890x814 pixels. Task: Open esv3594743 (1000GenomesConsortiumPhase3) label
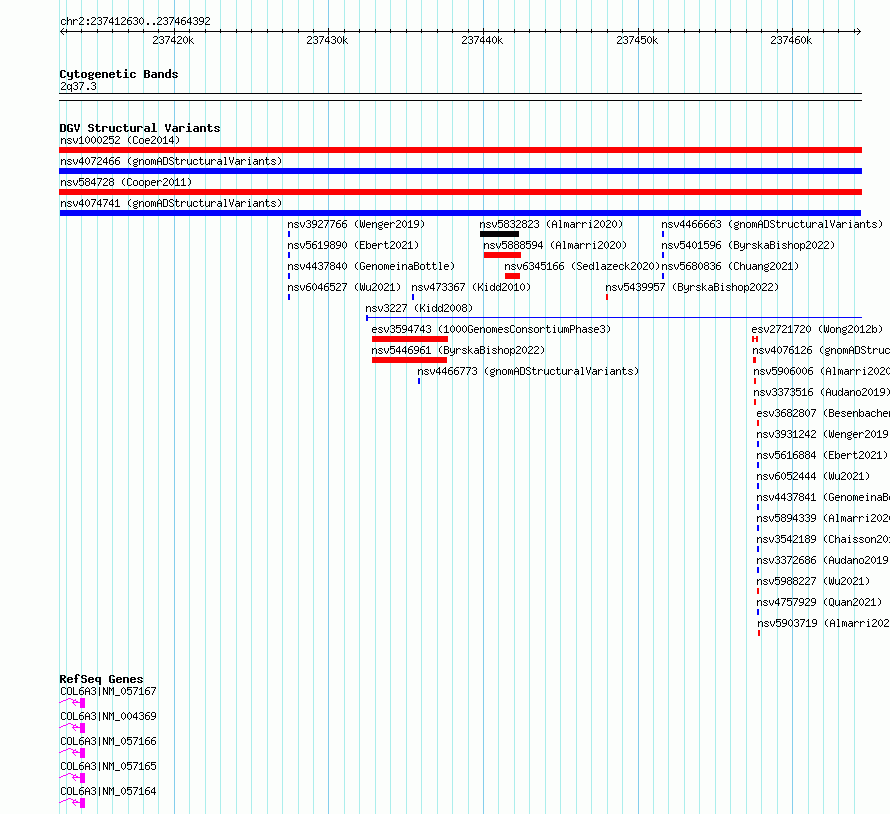(x=491, y=329)
